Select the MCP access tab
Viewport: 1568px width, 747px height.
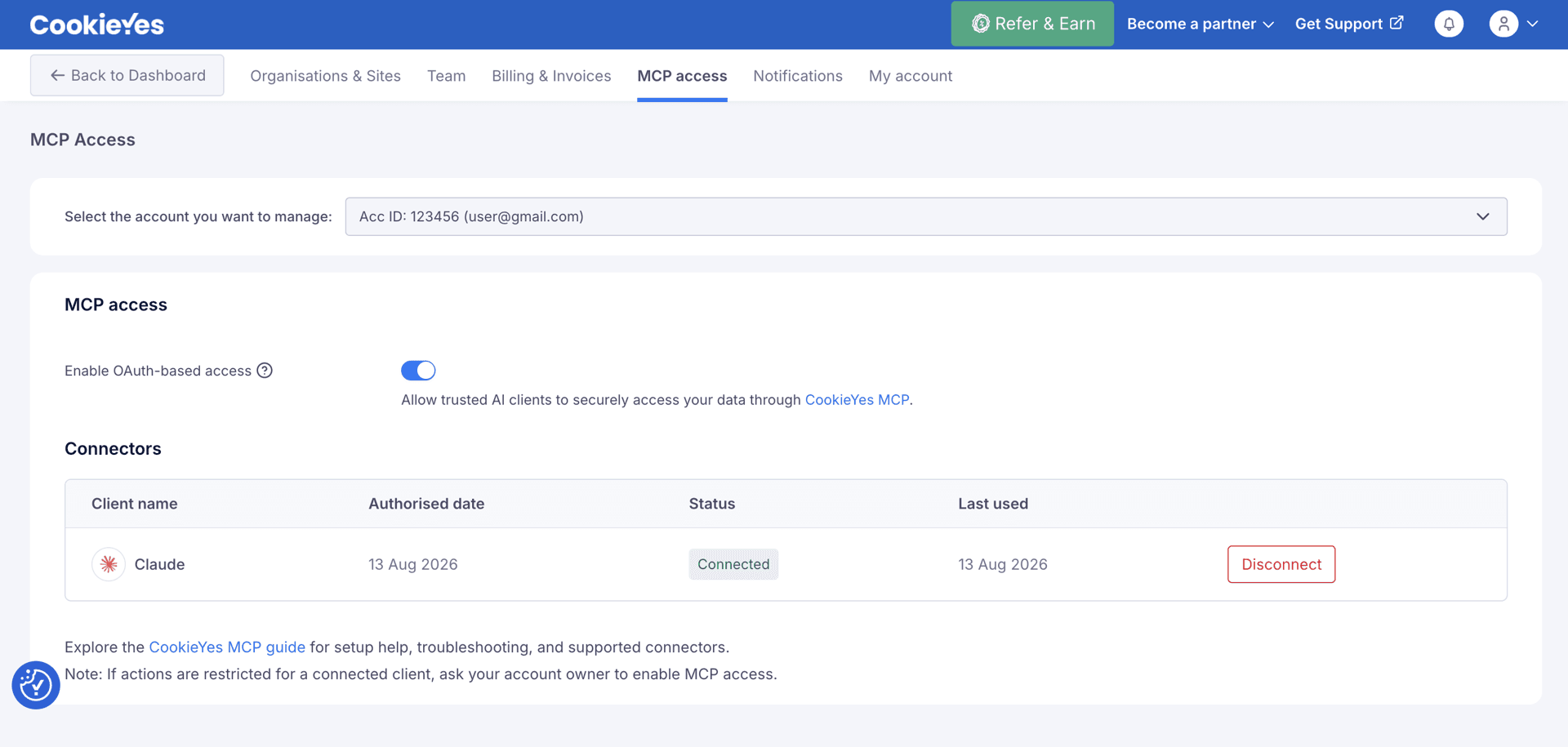(682, 76)
